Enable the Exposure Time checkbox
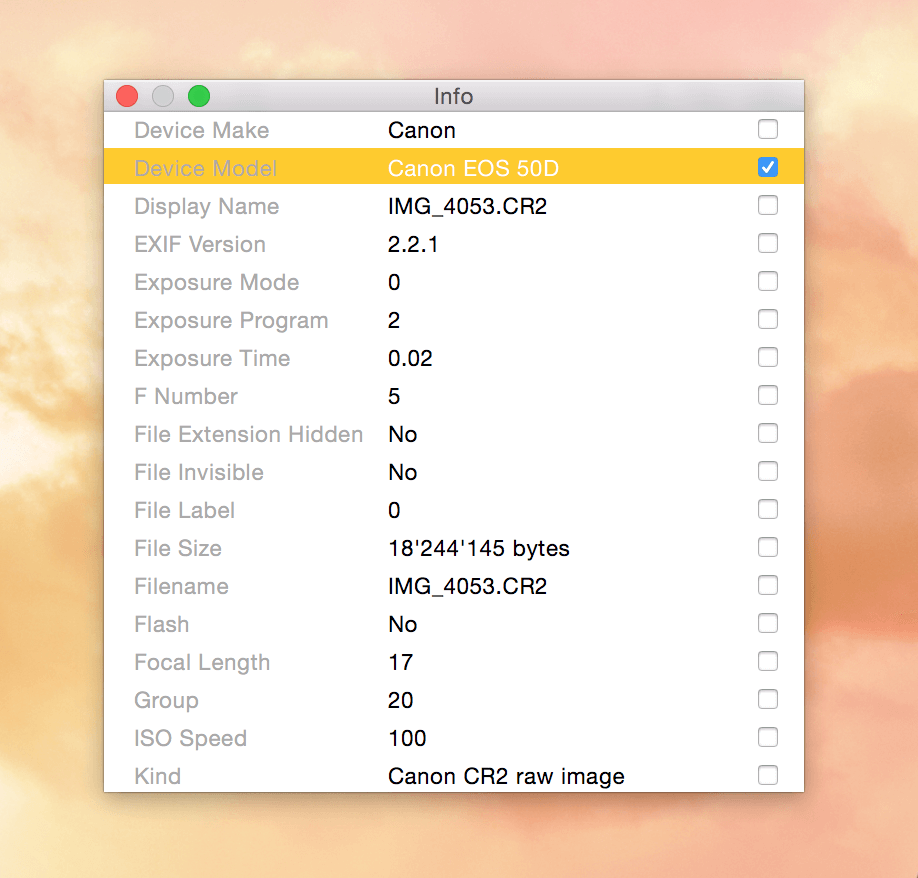Screen dimensions: 918x878 click(x=768, y=357)
